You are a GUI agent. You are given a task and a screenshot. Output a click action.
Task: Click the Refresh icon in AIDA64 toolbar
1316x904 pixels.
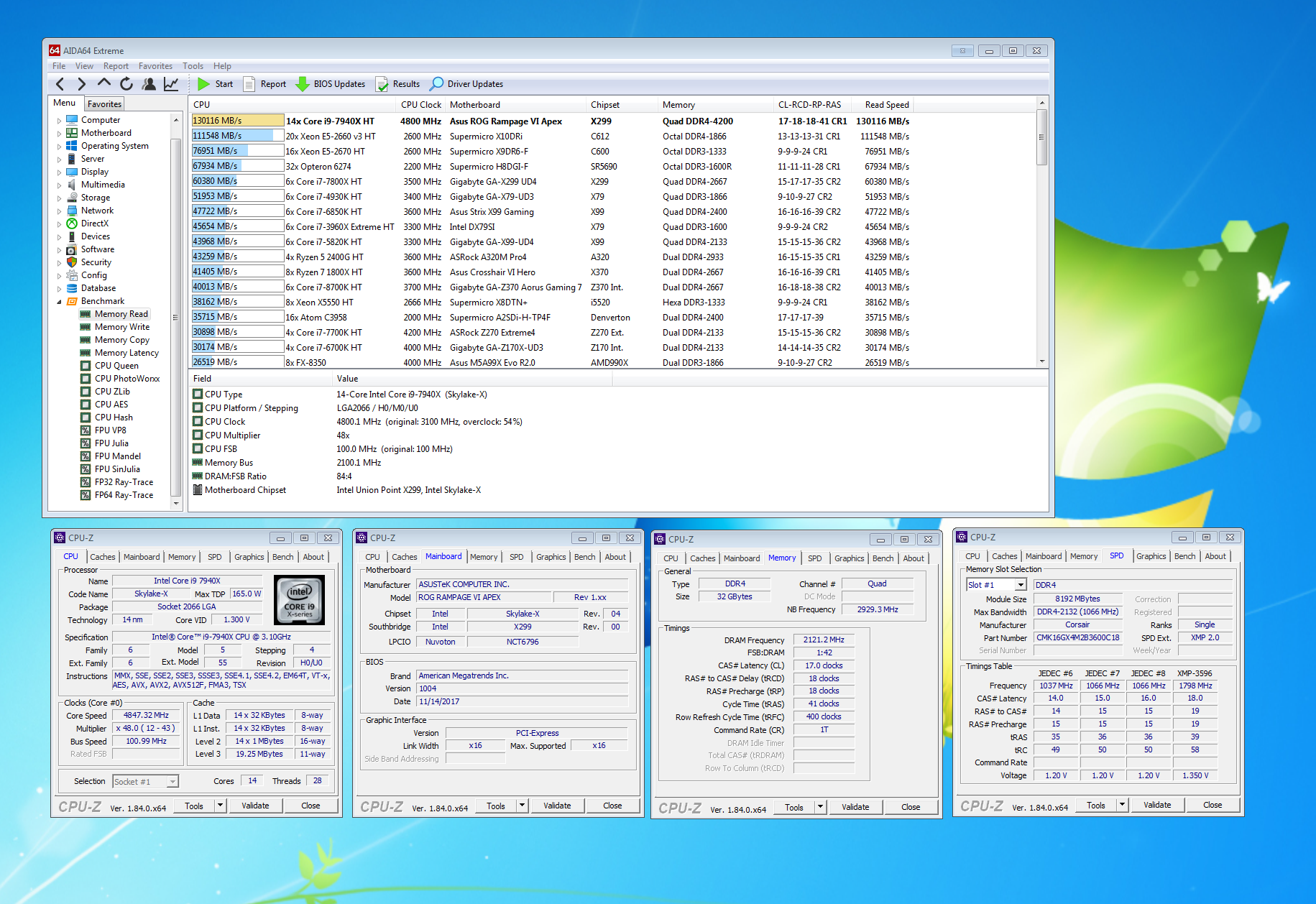(126, 84)
